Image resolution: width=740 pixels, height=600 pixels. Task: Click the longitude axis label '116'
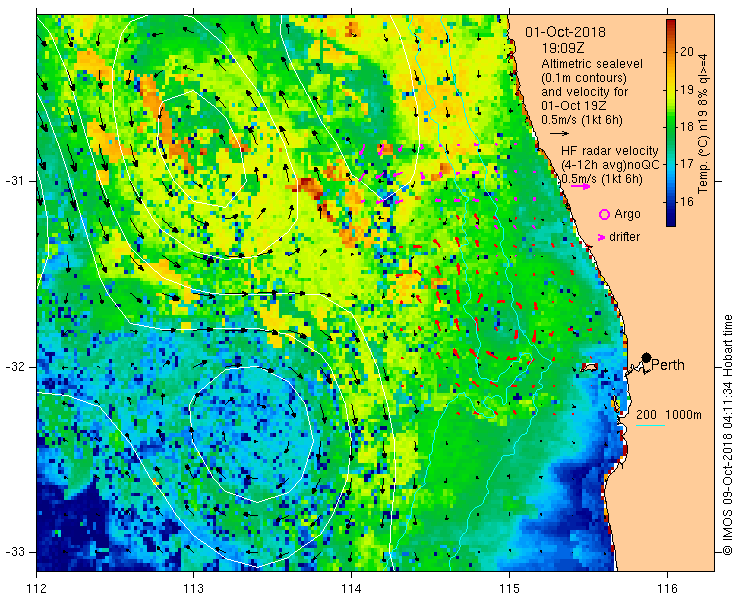(x=667, y=588)
